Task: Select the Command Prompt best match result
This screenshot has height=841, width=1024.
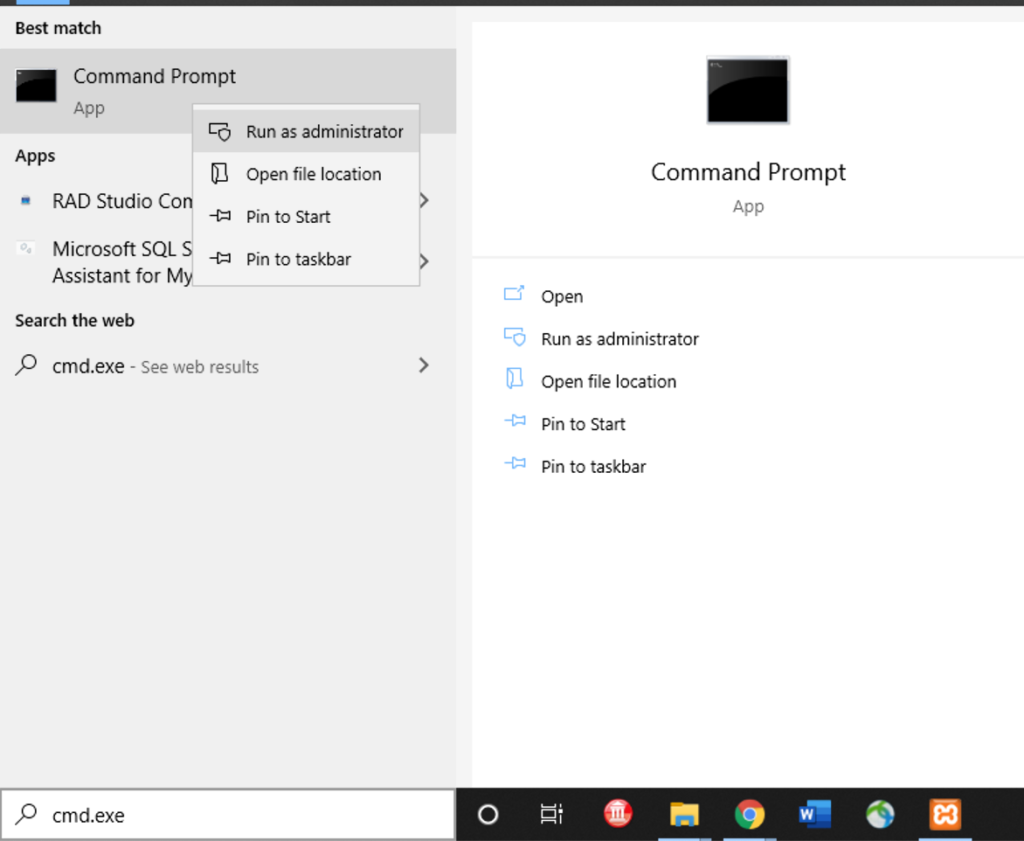Action: (228, 91)
